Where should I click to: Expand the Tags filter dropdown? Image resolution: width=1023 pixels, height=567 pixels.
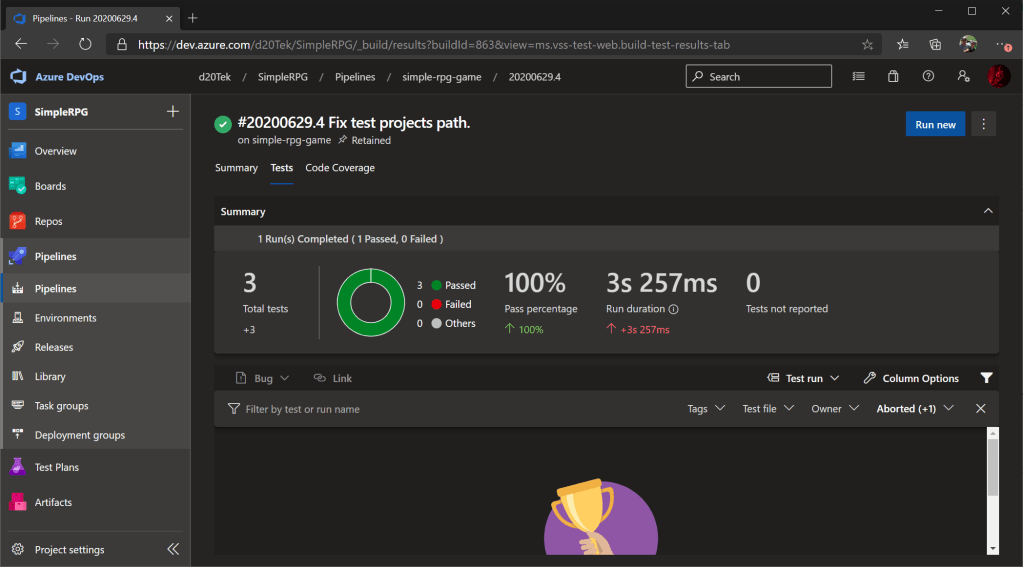click(704, 409)
